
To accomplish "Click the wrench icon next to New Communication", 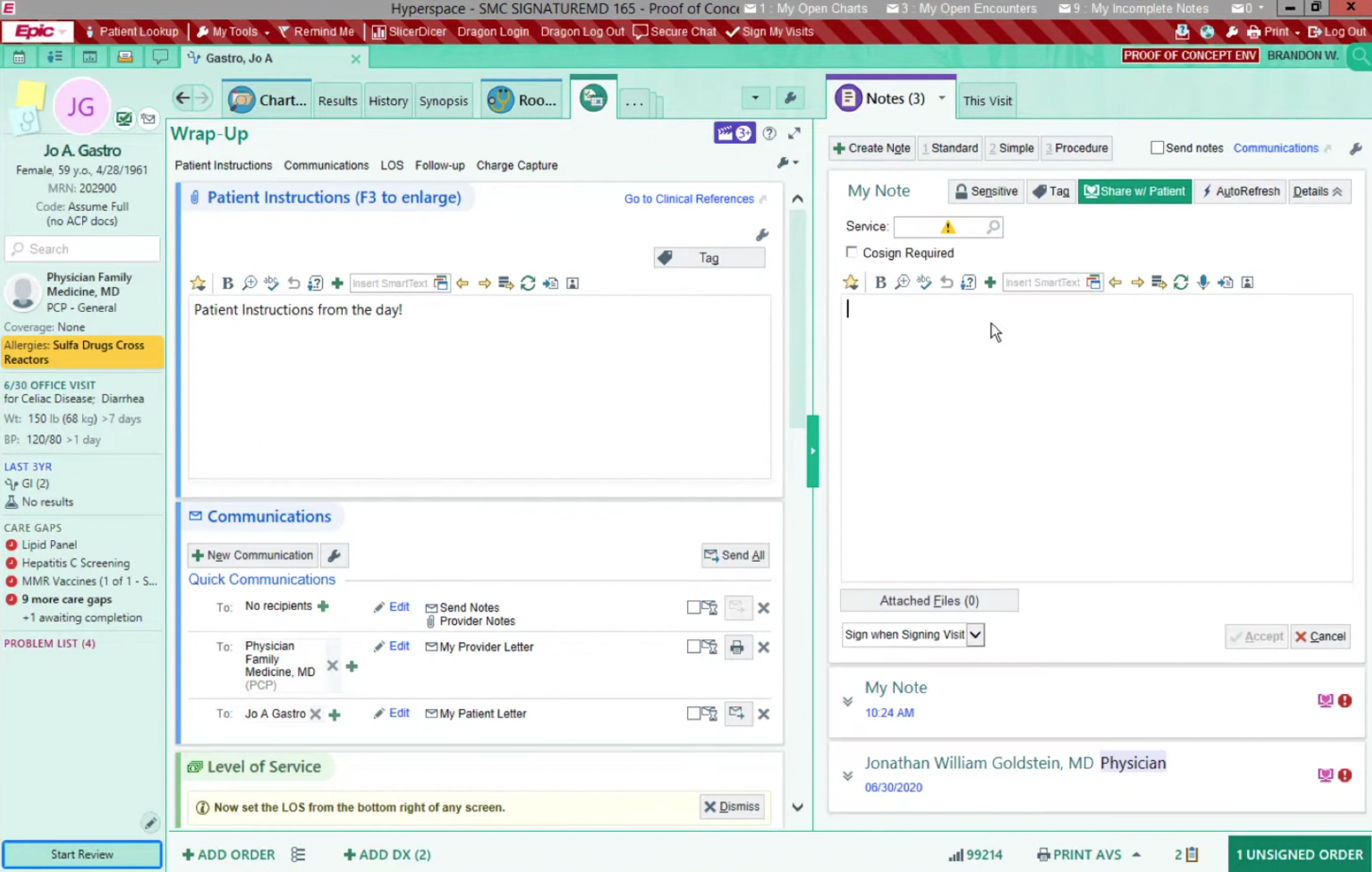I will click(334, 555).
